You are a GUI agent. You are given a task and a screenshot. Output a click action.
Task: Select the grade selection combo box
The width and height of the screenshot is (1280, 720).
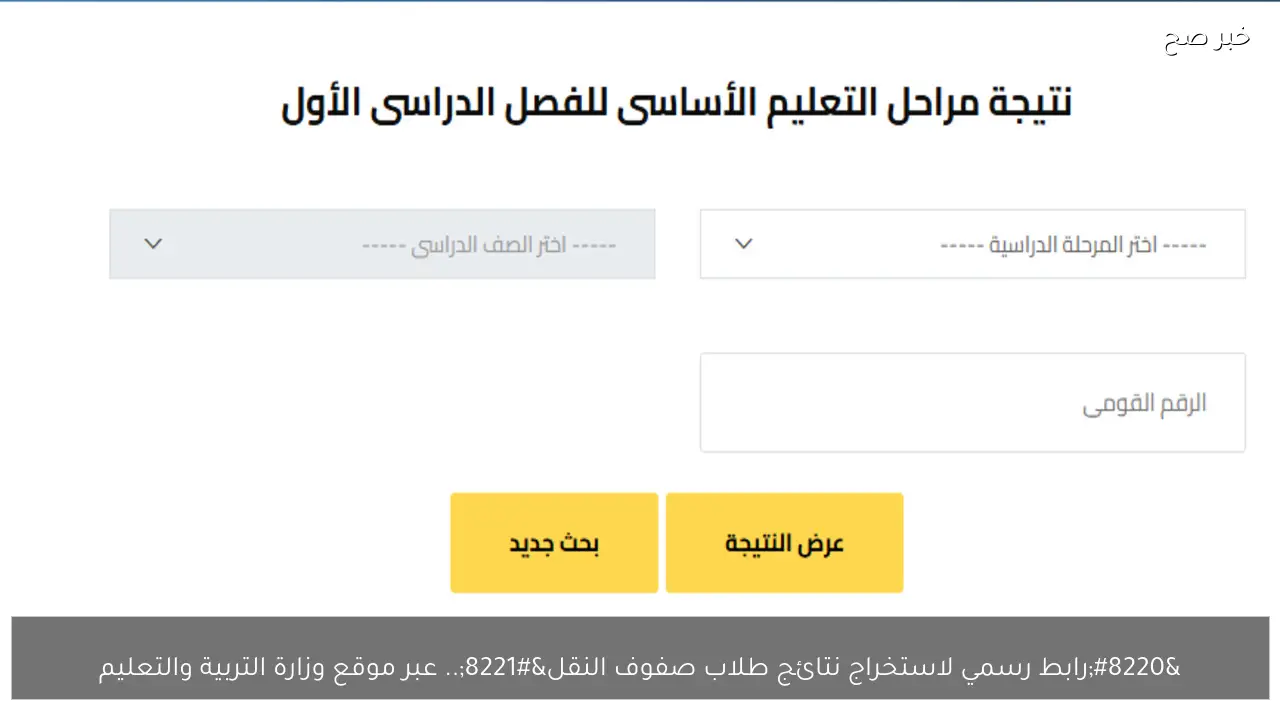click(382, 243)
